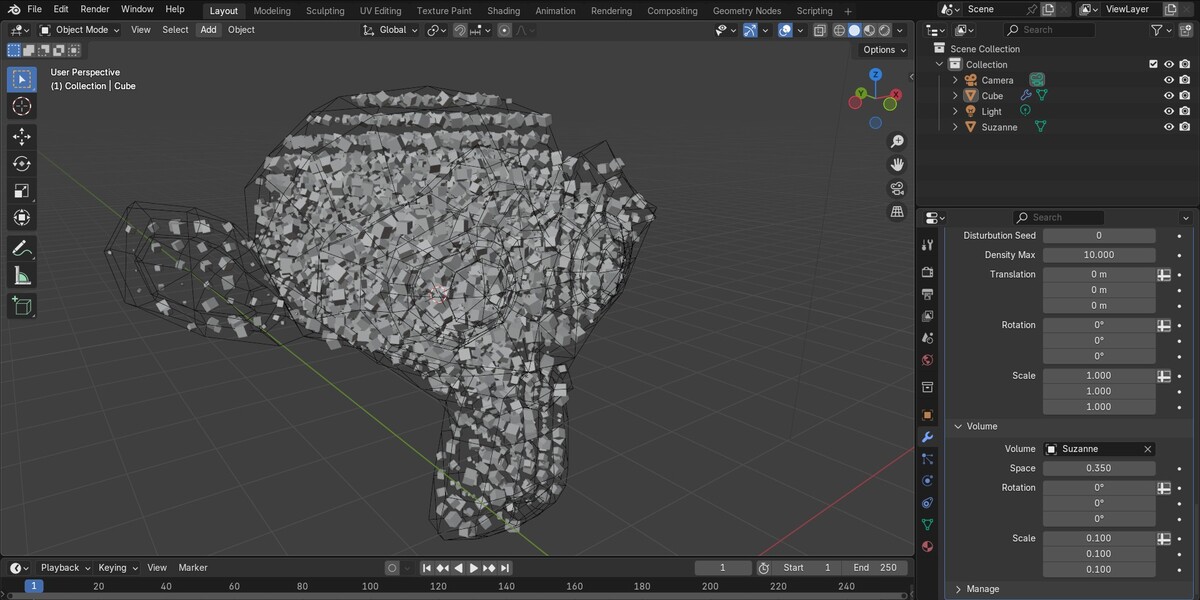Viewport: 1200px width, 600px height.
Task: Switch to the Sculpting workspace tab
Action: tap(325, 11)
